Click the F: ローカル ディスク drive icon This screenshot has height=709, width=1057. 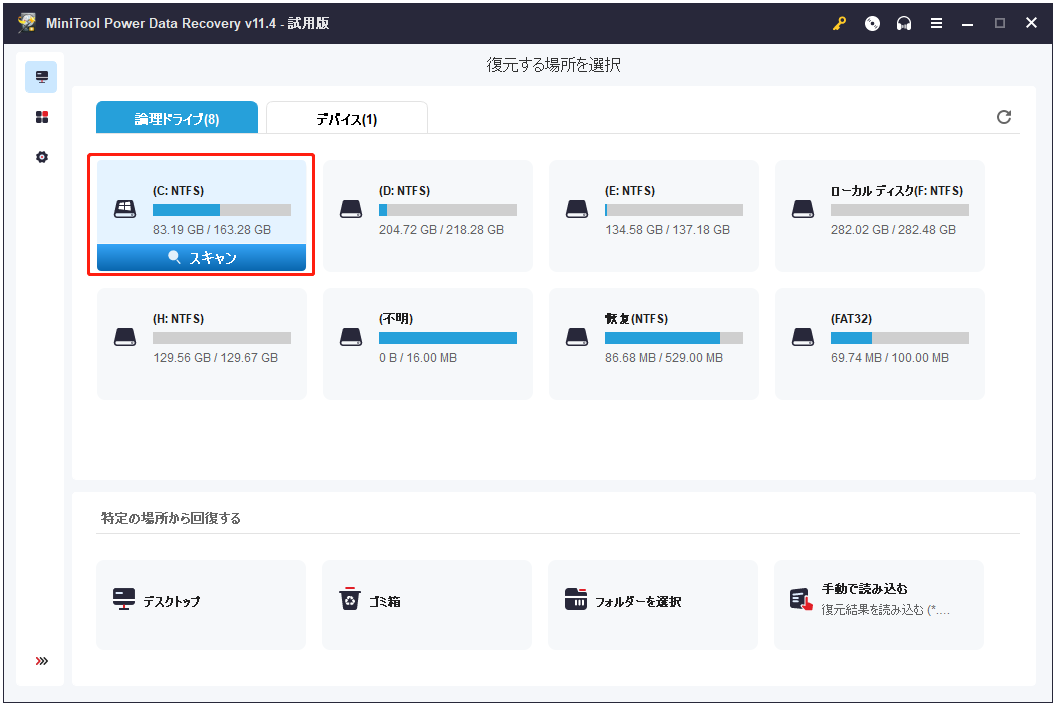click(803, 209)
